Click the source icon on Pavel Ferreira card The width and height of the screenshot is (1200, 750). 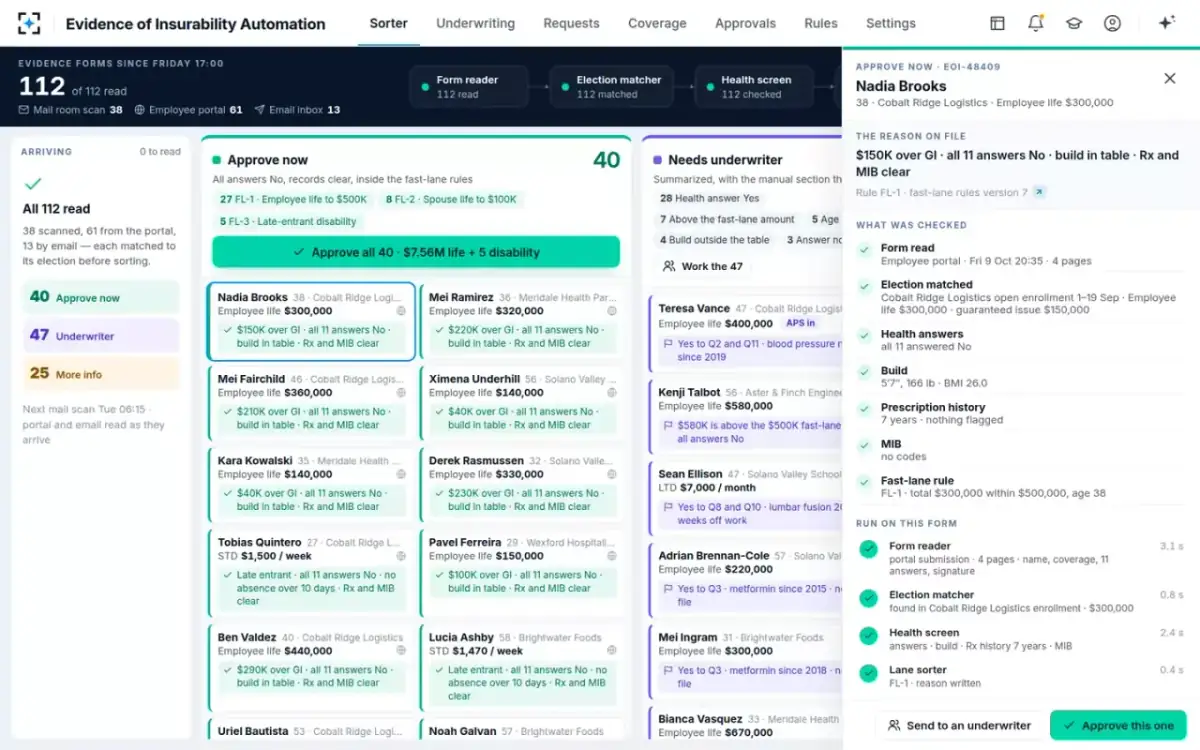click(x=612, y=556)
